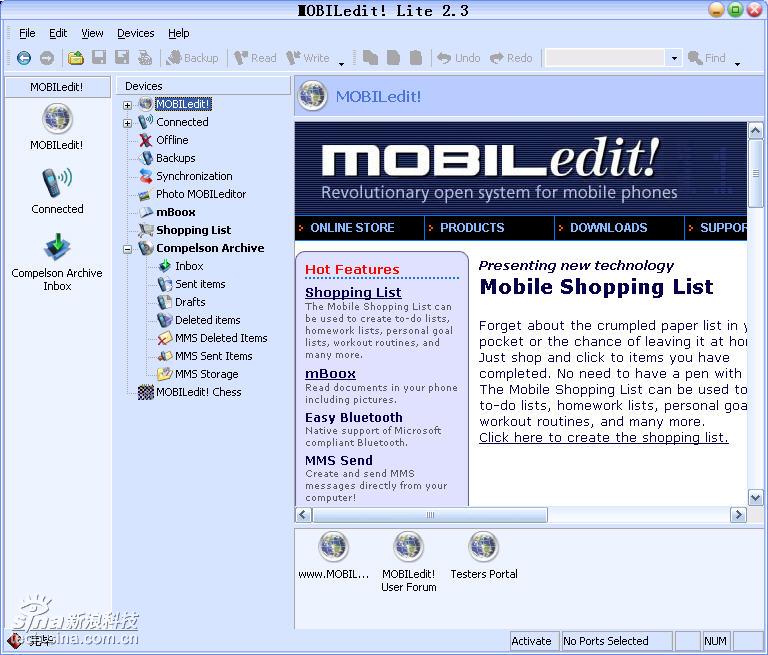Image resolution: width=768 pixels, height=655 pixels.
Task: Open the MOBILedit! User Forum shortcut
Action: pyautogui.click(x=408, y=548)
